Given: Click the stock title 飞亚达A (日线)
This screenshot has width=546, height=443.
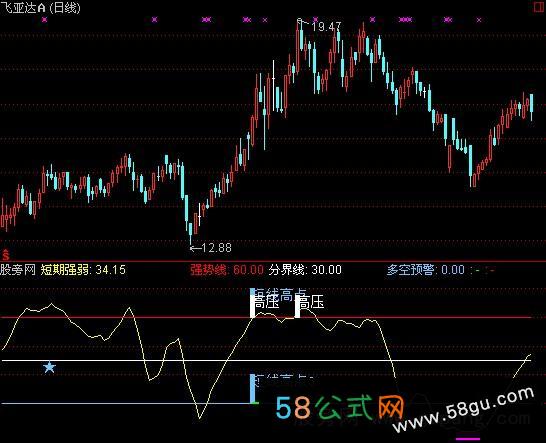Looking at the screenshot, I should click(40, 7).
